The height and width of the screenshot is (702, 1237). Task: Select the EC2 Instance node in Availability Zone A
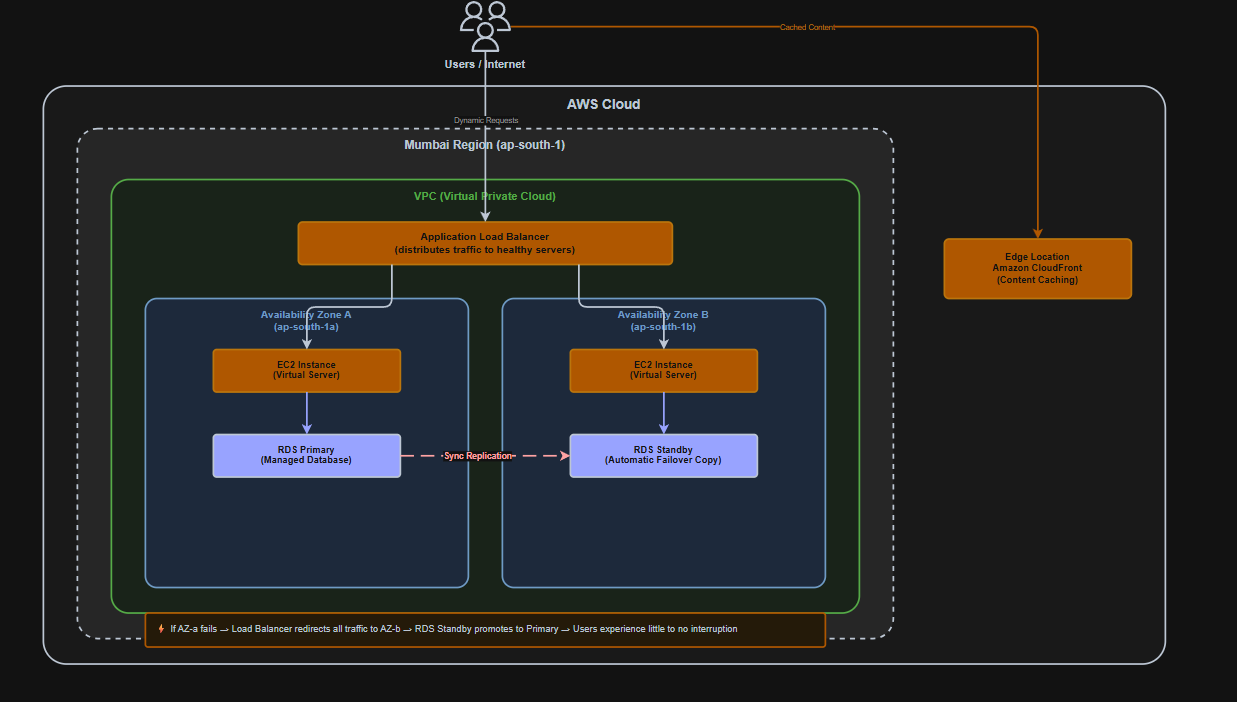306,371
